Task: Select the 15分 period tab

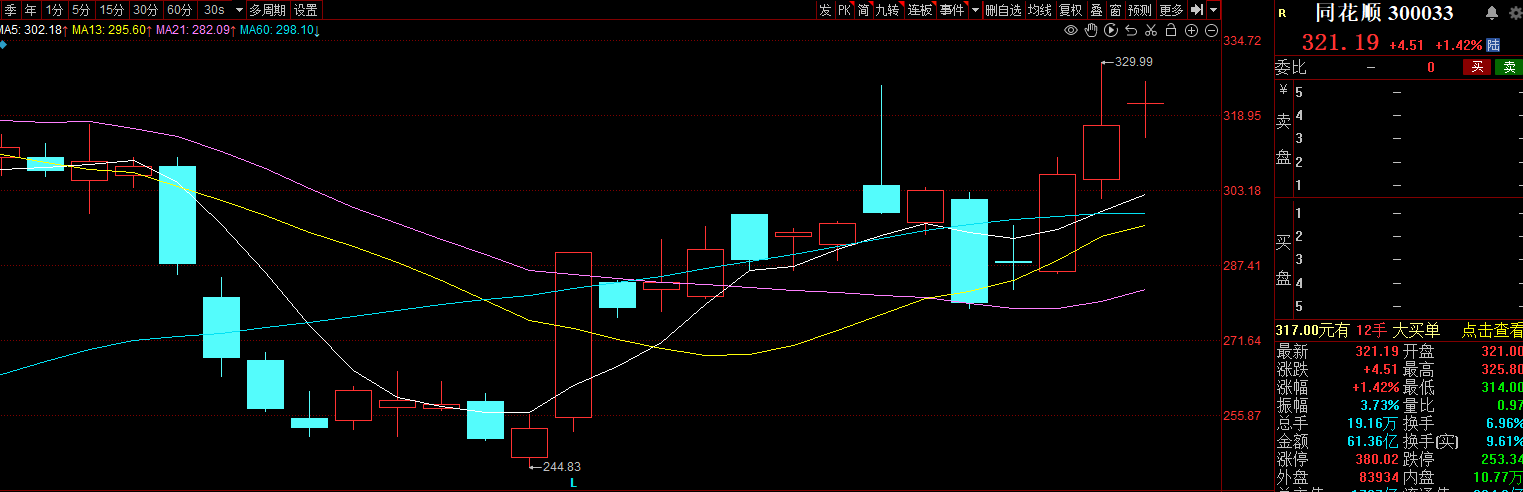Action: click(112, 10)
